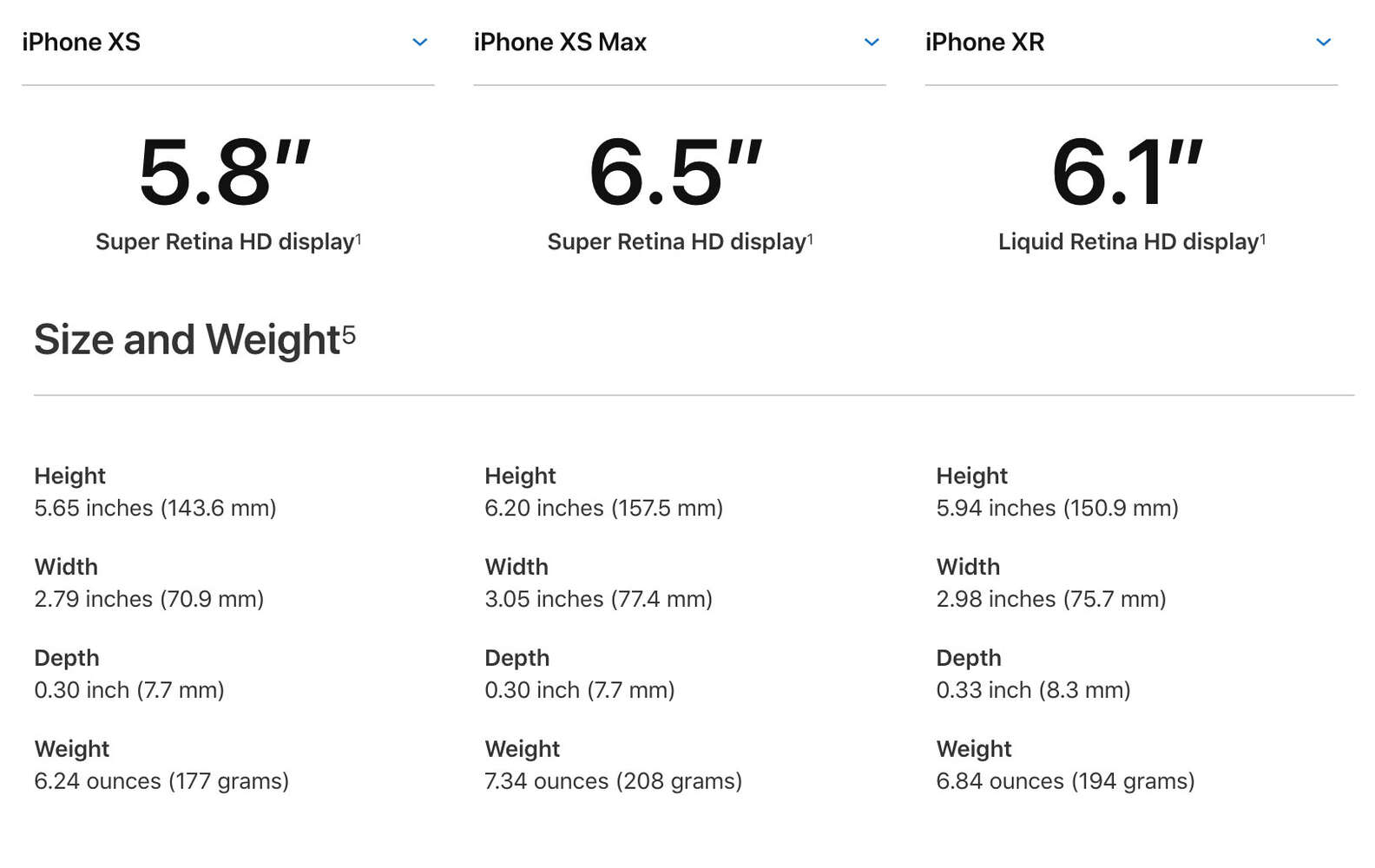Image resolution: width=1375 pixels, height=868 pixels.
Task: Open the iPhone XR model selector dropdown
Action: pyautogui.click(x=1323, y=41)
